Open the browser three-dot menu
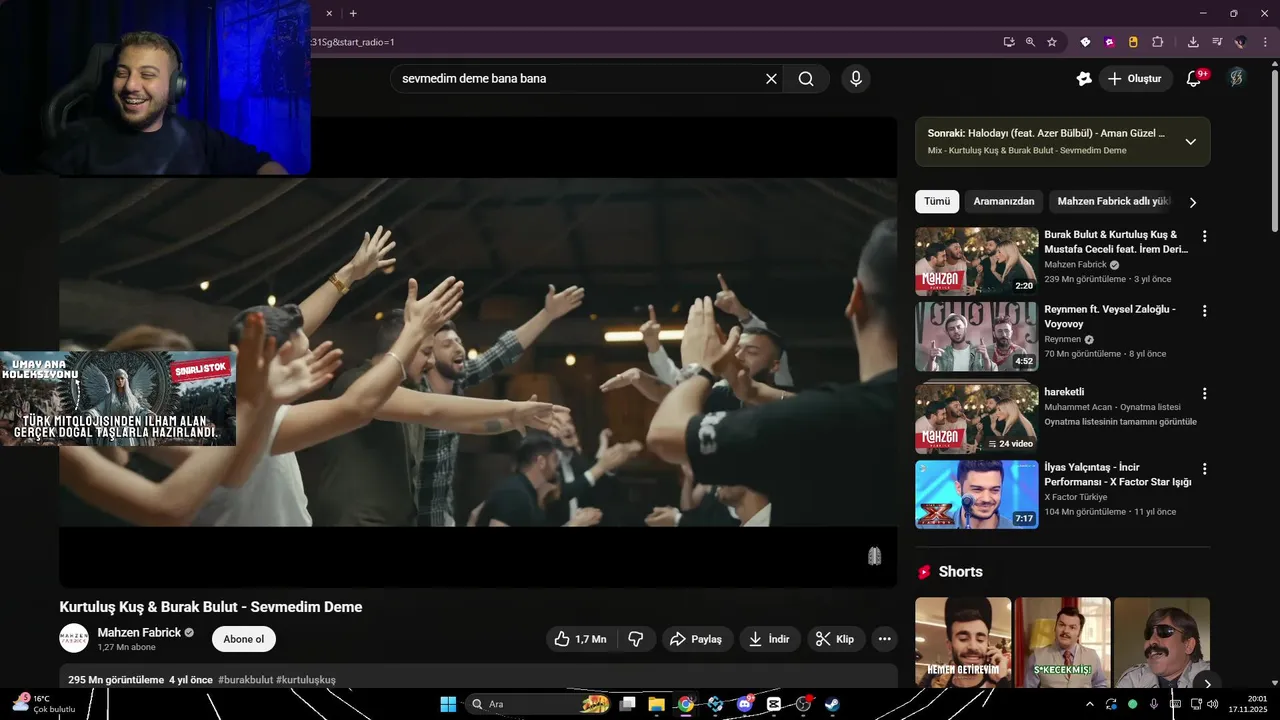Image resolution: width=1280 pixels, height=720 pixels. click(x=1265, y=42)
